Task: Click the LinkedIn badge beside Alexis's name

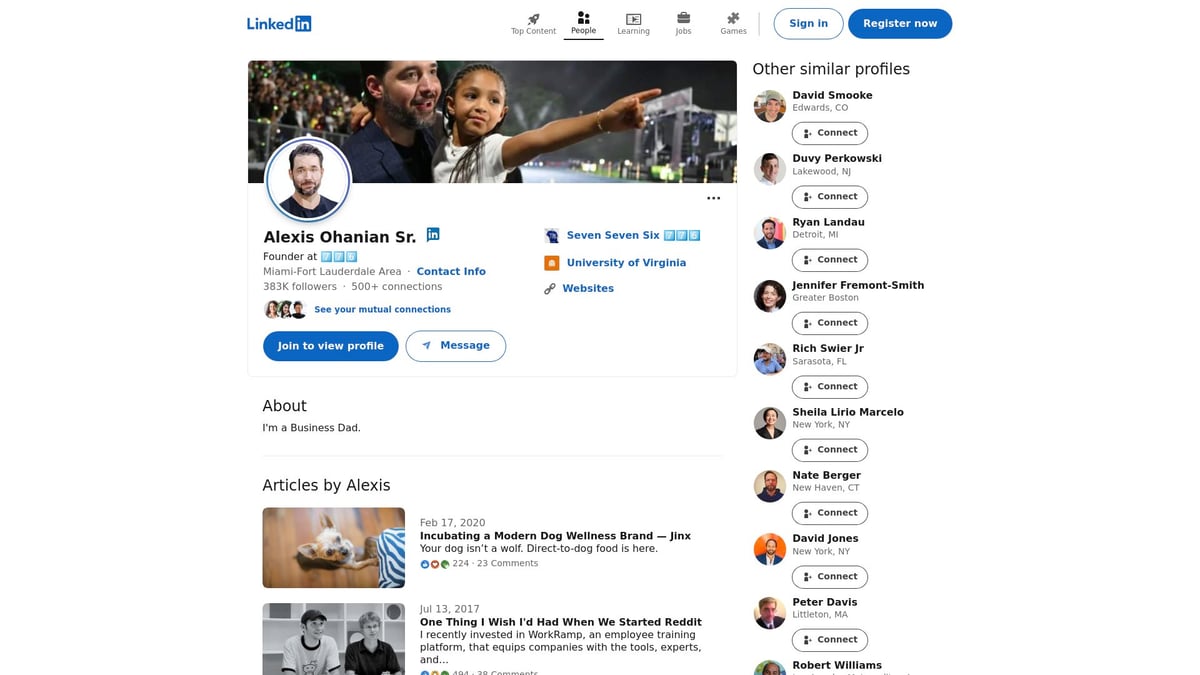Action: (x=433, y=233)
